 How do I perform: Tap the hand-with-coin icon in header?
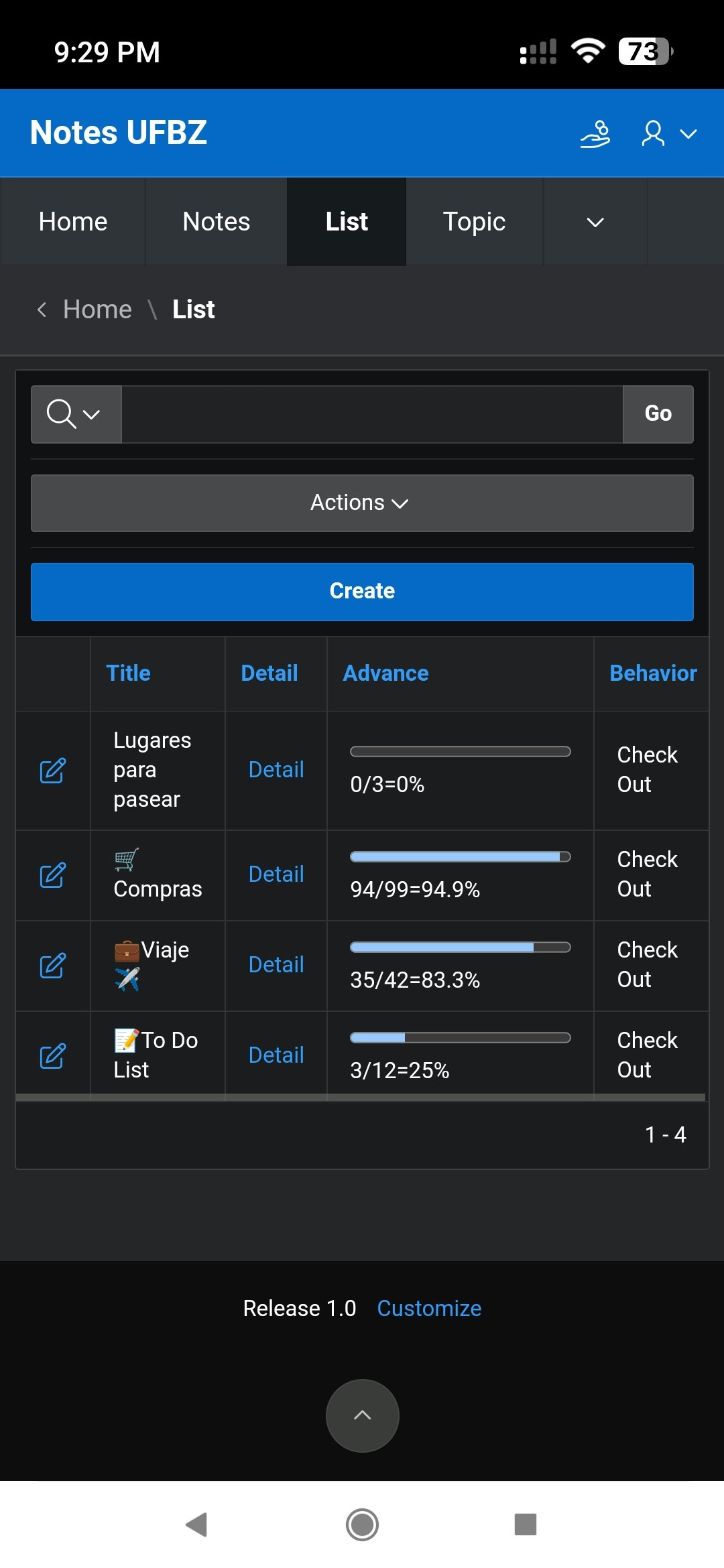pos(595,133)
